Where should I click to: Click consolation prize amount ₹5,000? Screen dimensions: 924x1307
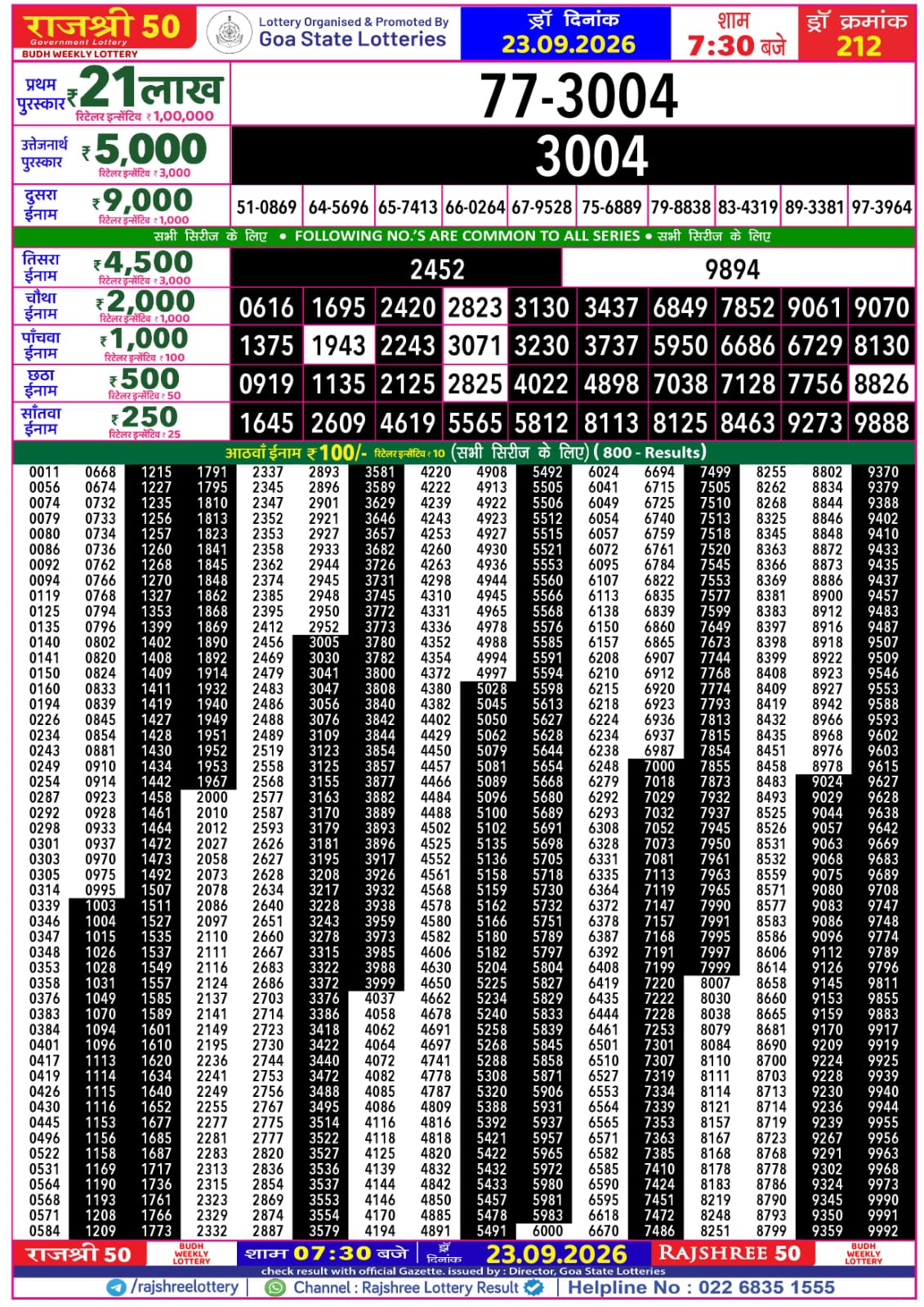pos(145,150)
